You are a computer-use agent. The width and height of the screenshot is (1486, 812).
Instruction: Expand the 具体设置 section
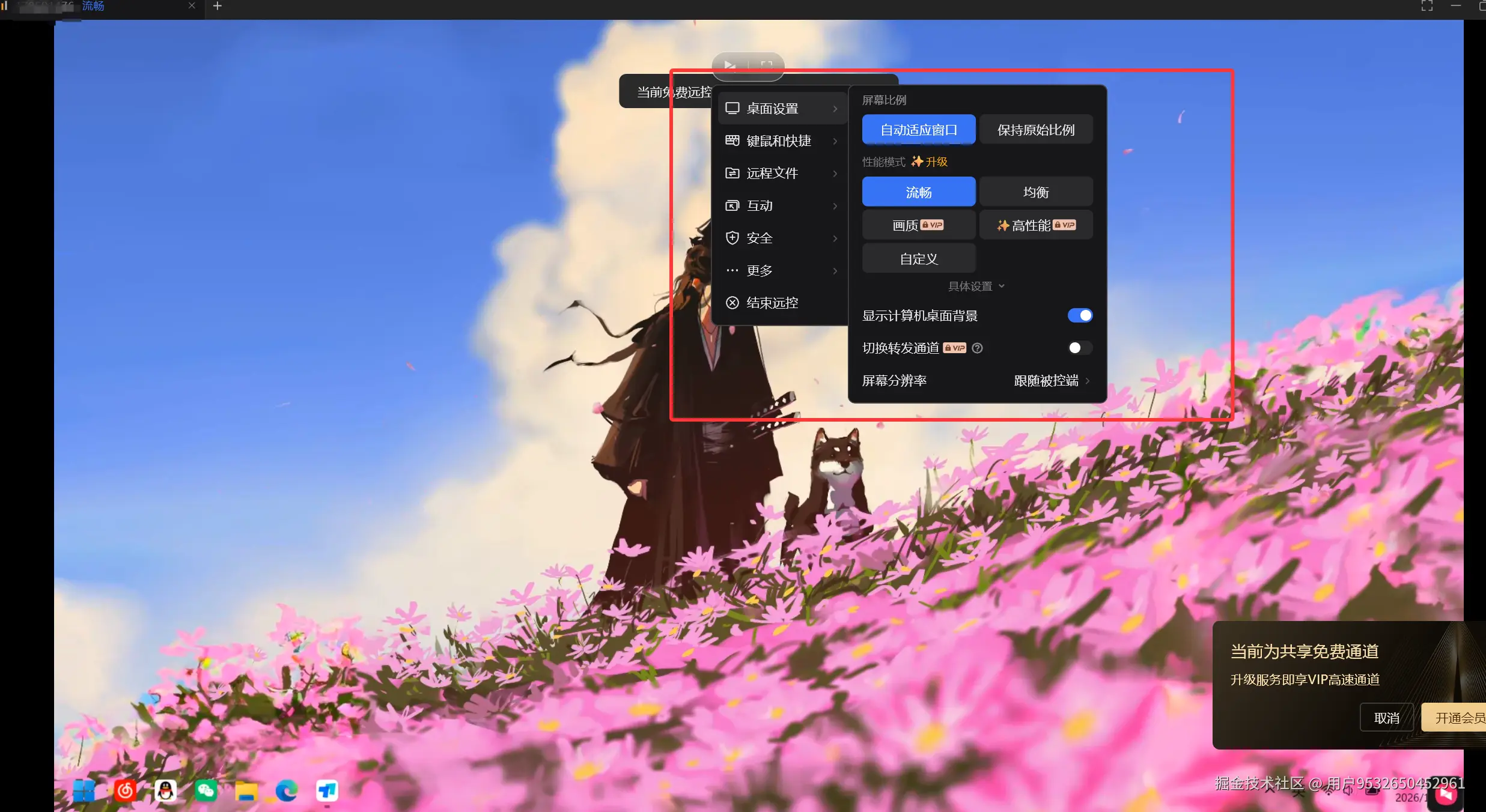click(x=975, y=286)
